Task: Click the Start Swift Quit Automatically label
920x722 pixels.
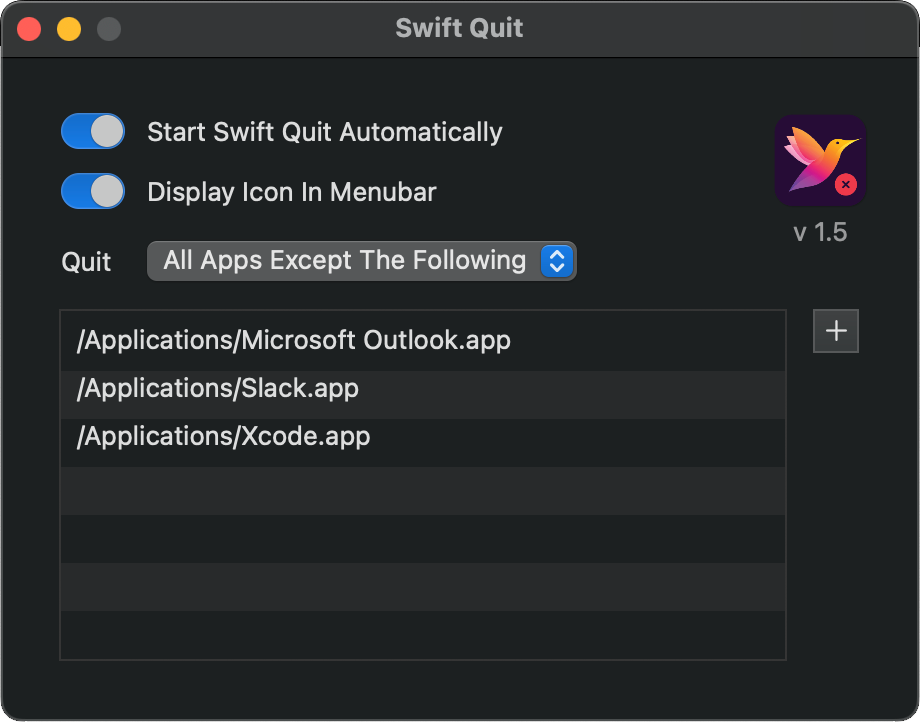Action: click(324, 132)
